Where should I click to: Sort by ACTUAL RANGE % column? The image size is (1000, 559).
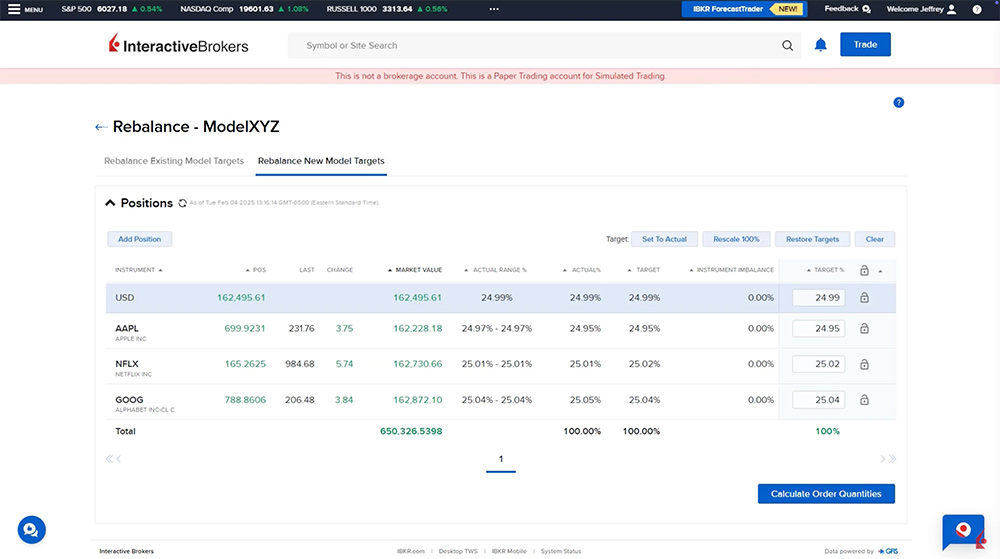click(x=495, y=270)
